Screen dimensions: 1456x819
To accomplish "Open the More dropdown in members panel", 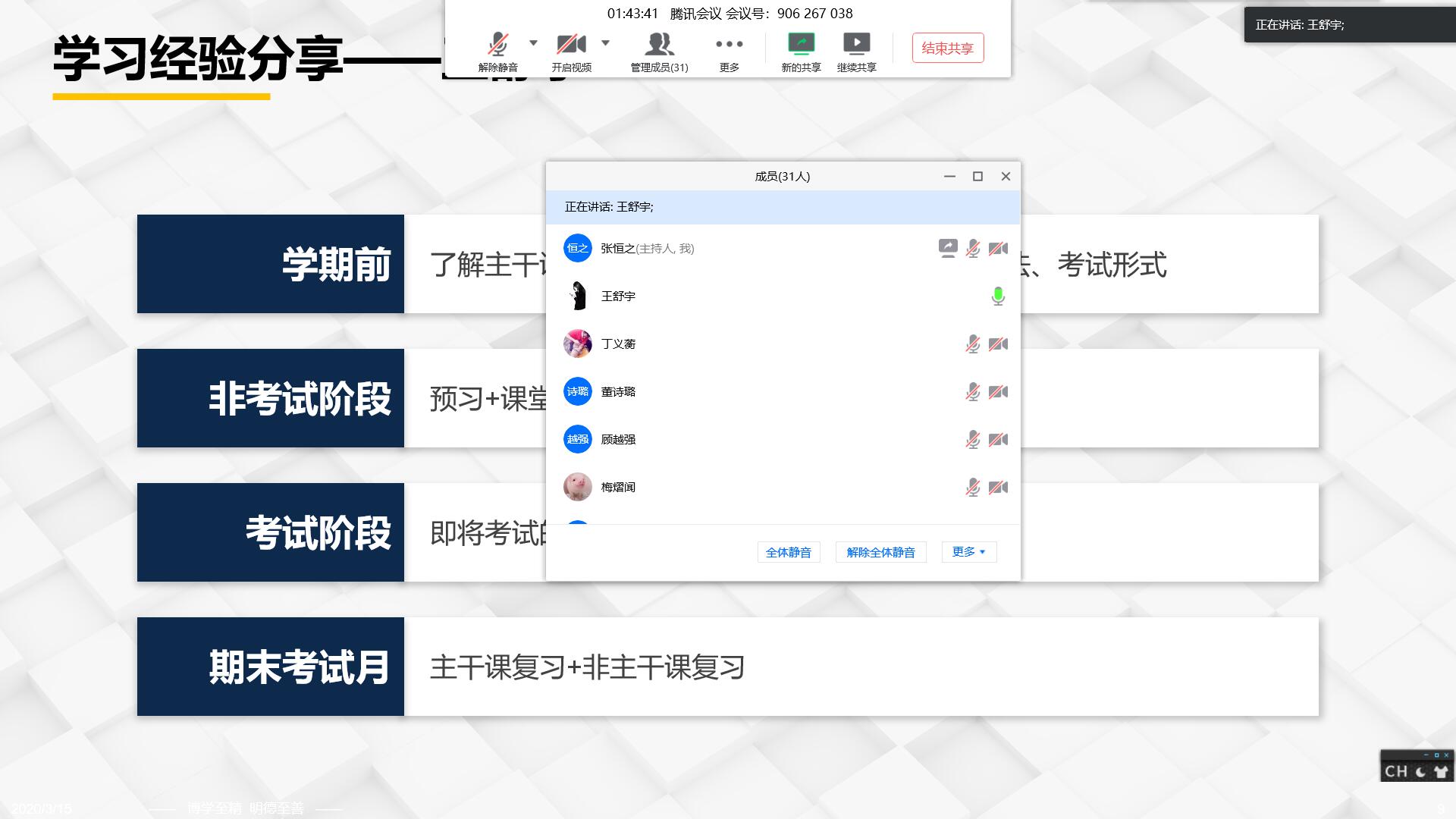I will click(968, 552).
